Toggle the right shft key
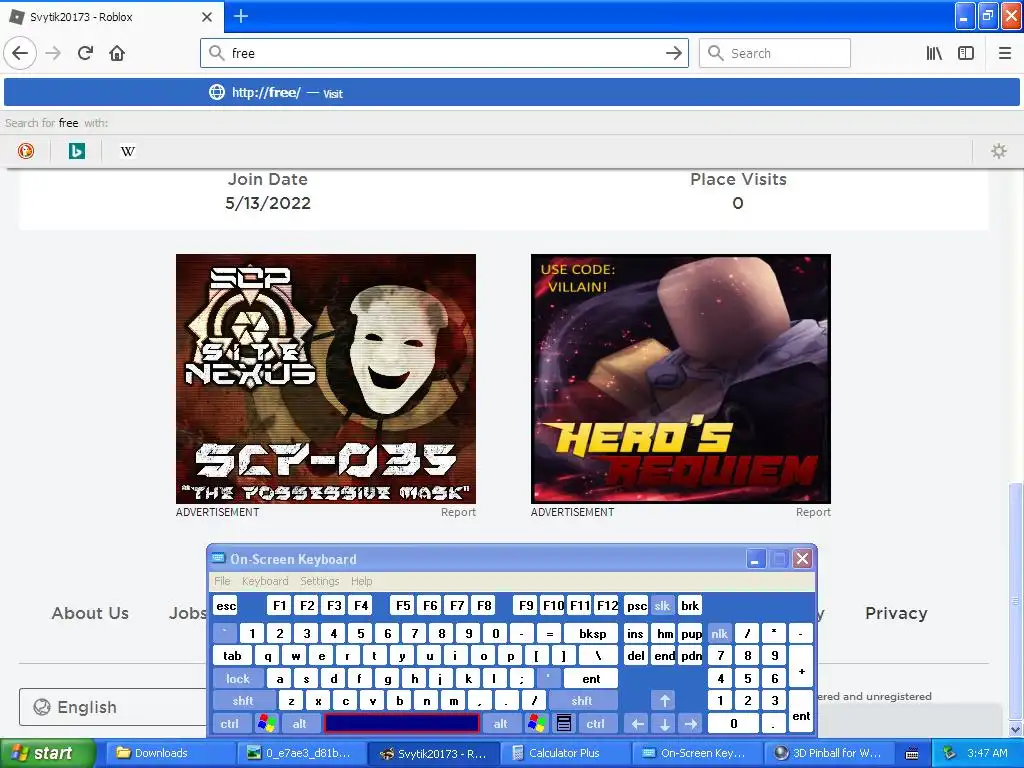The width and height of the screenshot is (1024, 768). point(581,701)
